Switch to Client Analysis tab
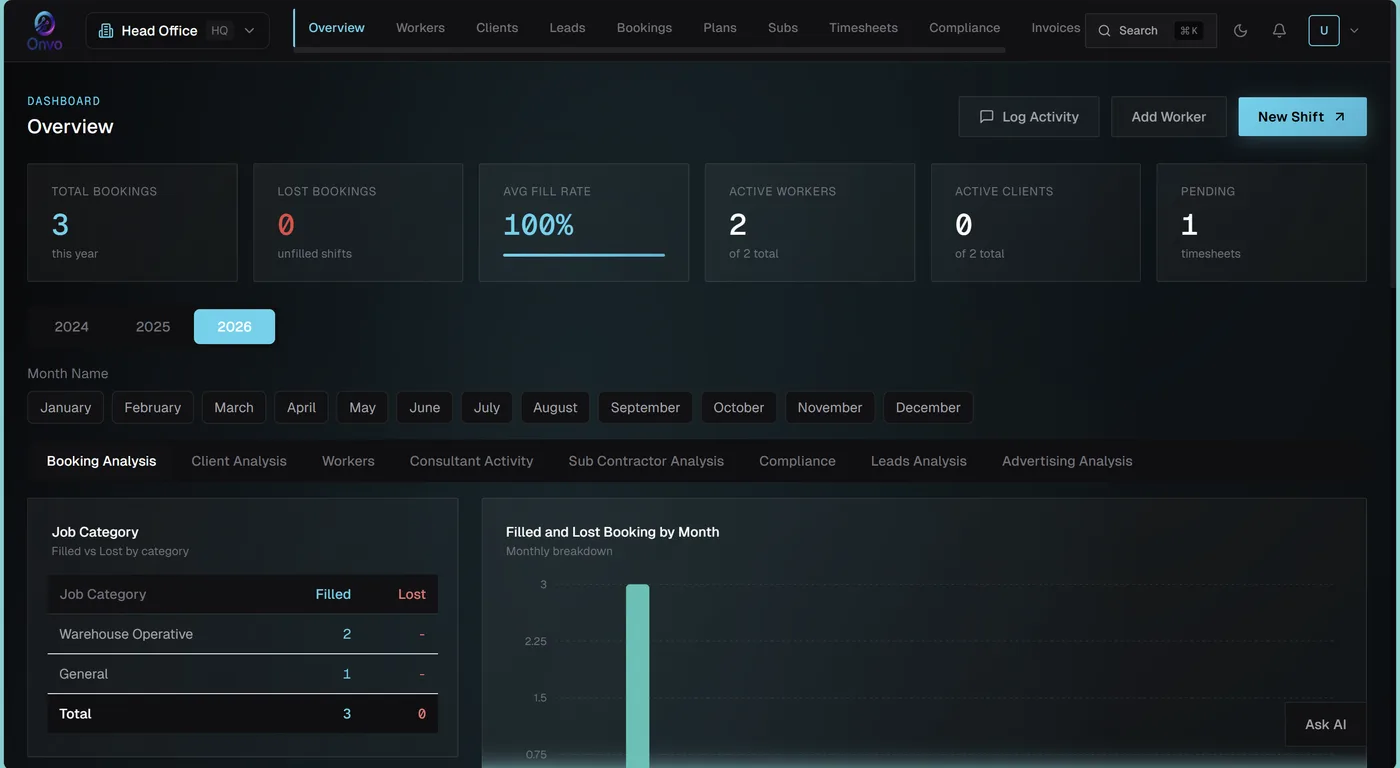The height and width of the screenshot is (768, 1400). (239, 461)
